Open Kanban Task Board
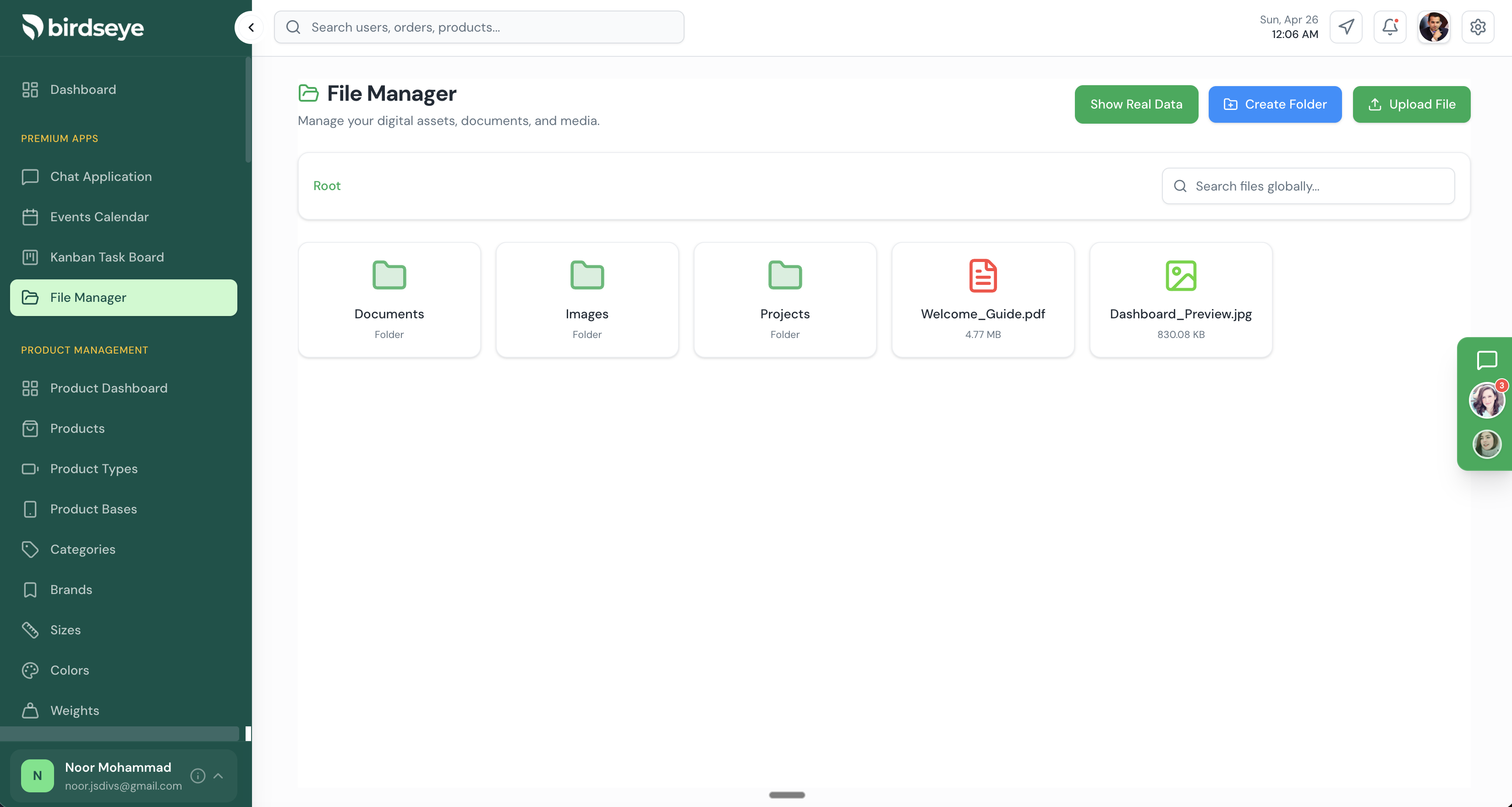 click(123, 257)
